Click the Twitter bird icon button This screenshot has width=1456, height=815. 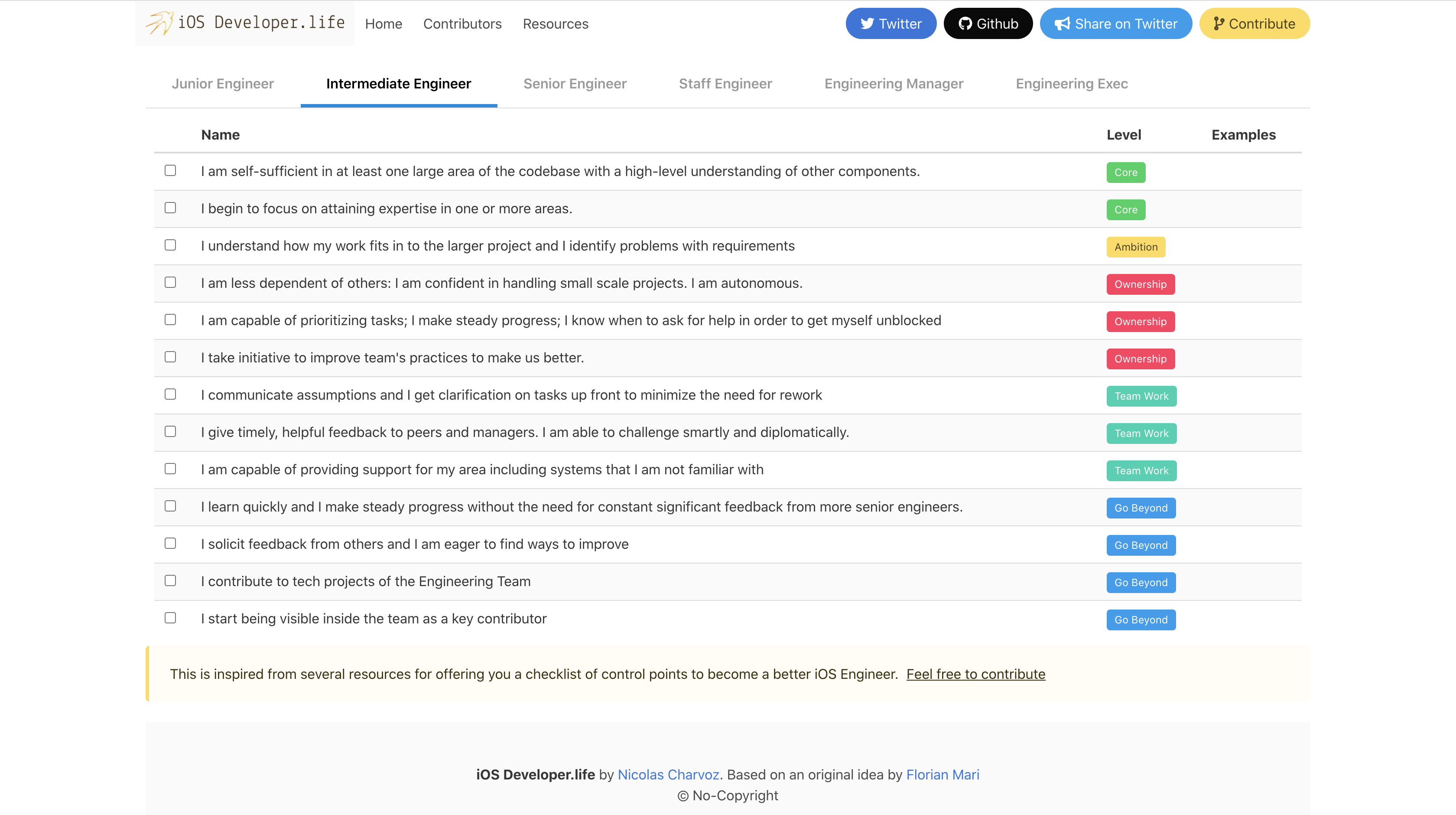(868, 23)
